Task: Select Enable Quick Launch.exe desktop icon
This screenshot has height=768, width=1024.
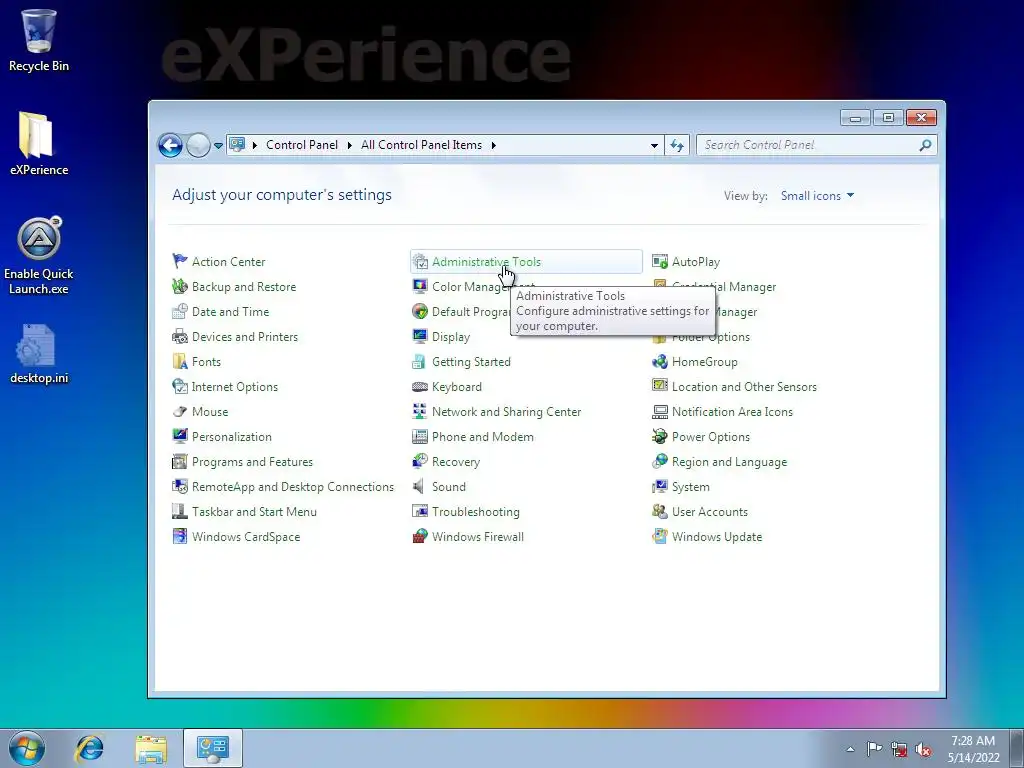Action: click(39, 255)
